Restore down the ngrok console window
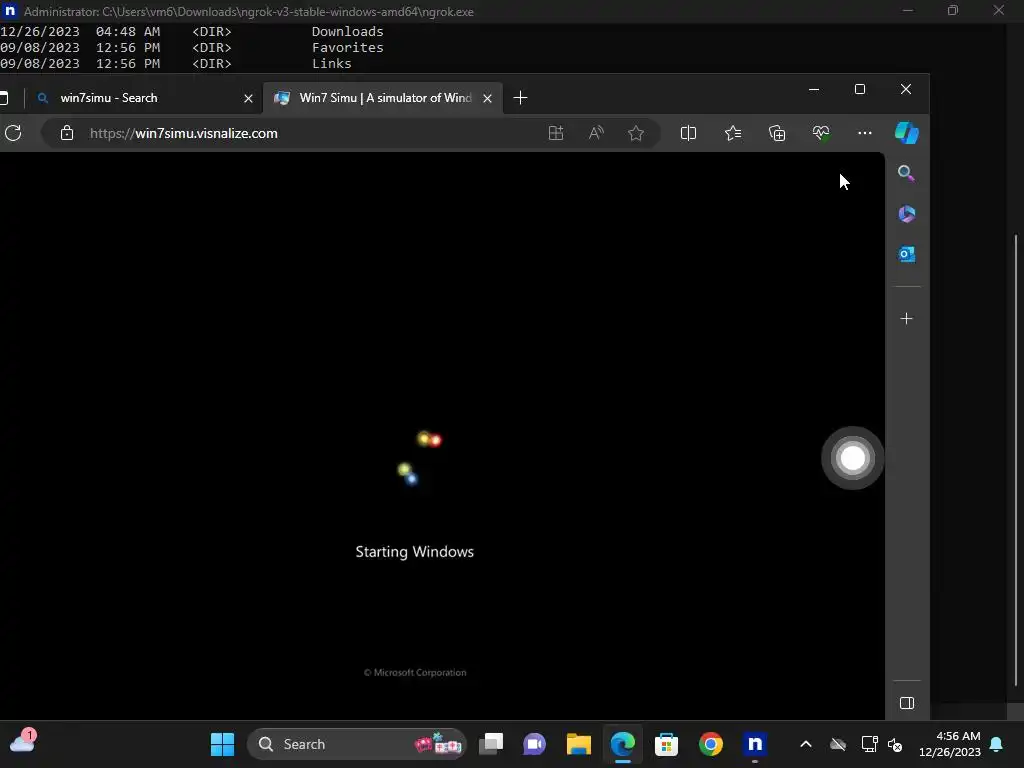This screenshot has width=1024, height=768. pos(953,10)
